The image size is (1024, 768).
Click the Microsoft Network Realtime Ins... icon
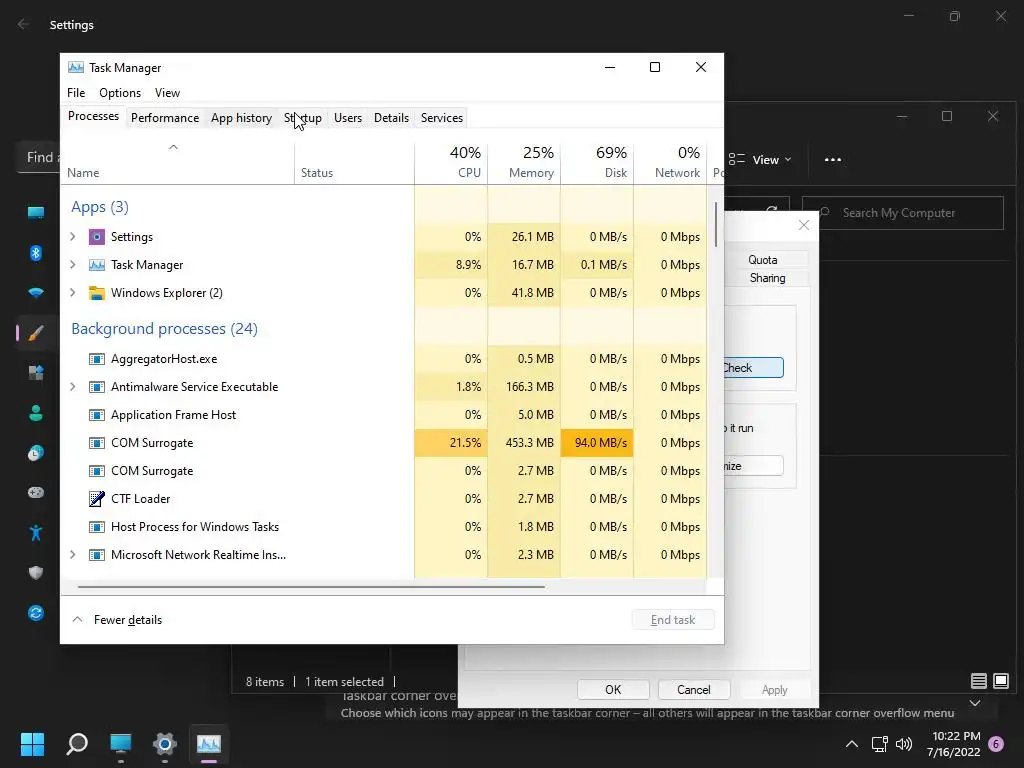click(97, 555)
